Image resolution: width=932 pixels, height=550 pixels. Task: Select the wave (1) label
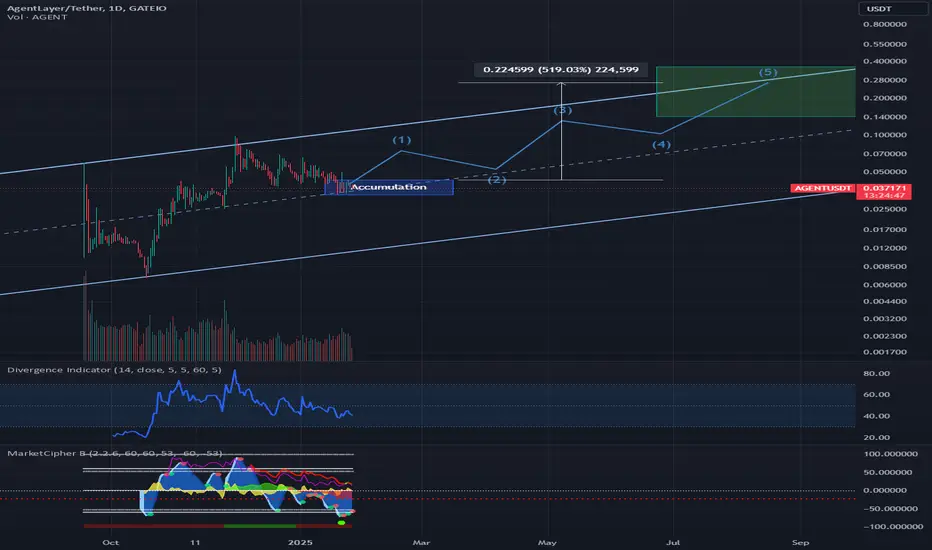click(x=402, y=140)
